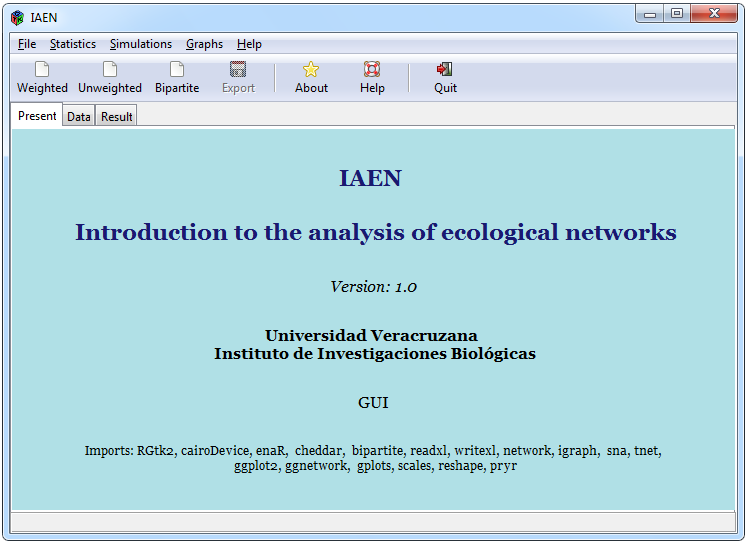
Task: Click the 'GUI' text label
Action: pos(373,403)
